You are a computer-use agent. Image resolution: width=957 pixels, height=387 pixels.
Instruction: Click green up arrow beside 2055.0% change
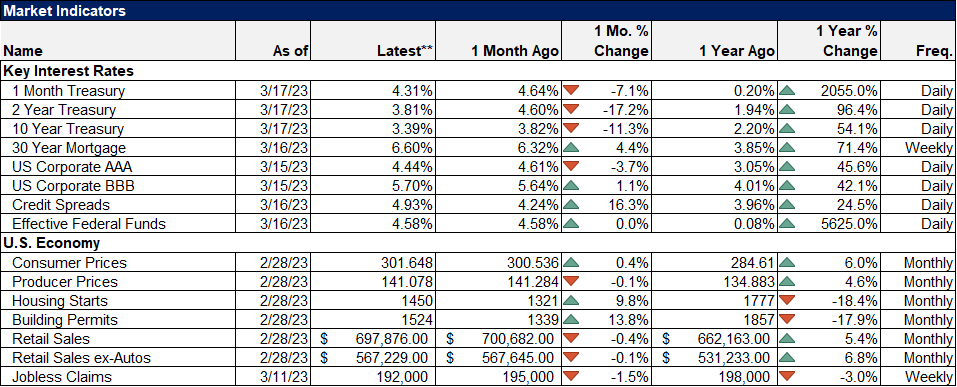click(x=787, y=91)
